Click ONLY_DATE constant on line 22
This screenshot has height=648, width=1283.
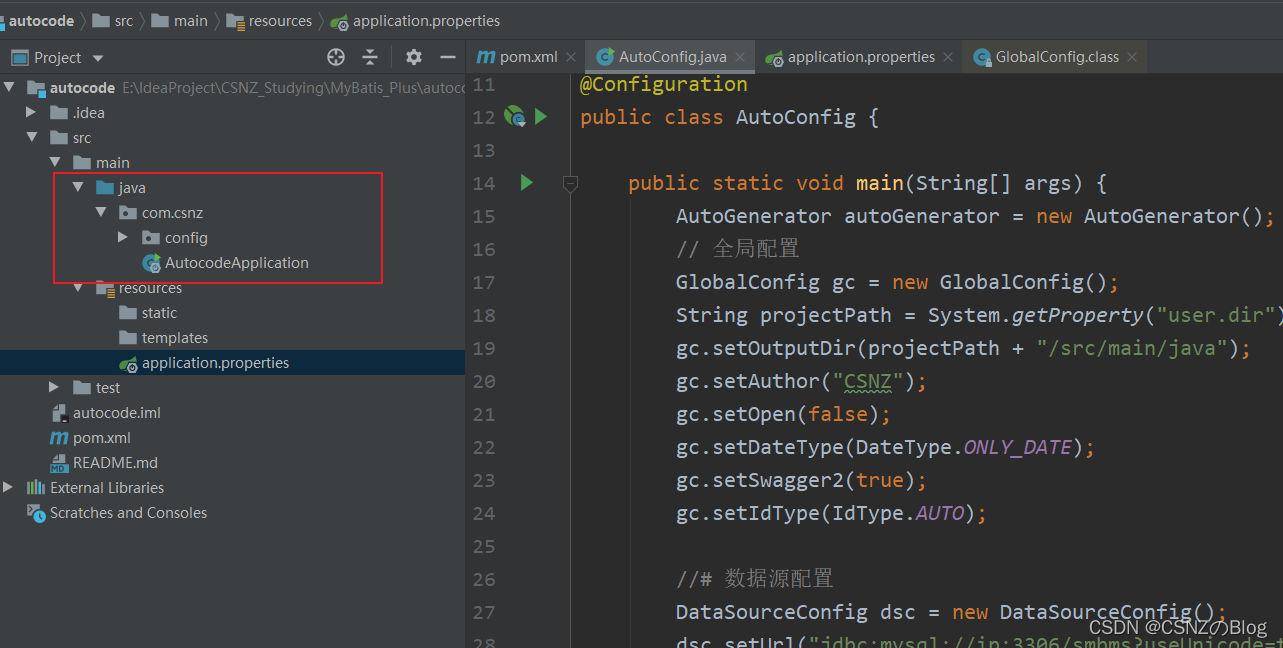click(1017, 447)
